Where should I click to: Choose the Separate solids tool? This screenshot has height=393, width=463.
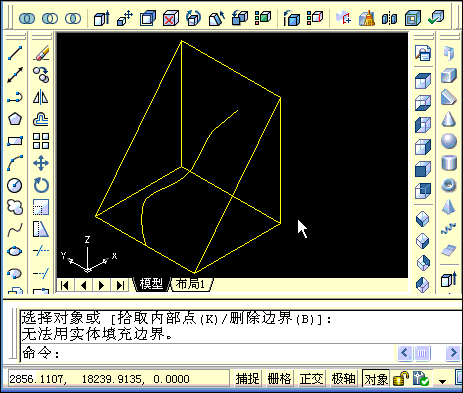tap(390, 18)
